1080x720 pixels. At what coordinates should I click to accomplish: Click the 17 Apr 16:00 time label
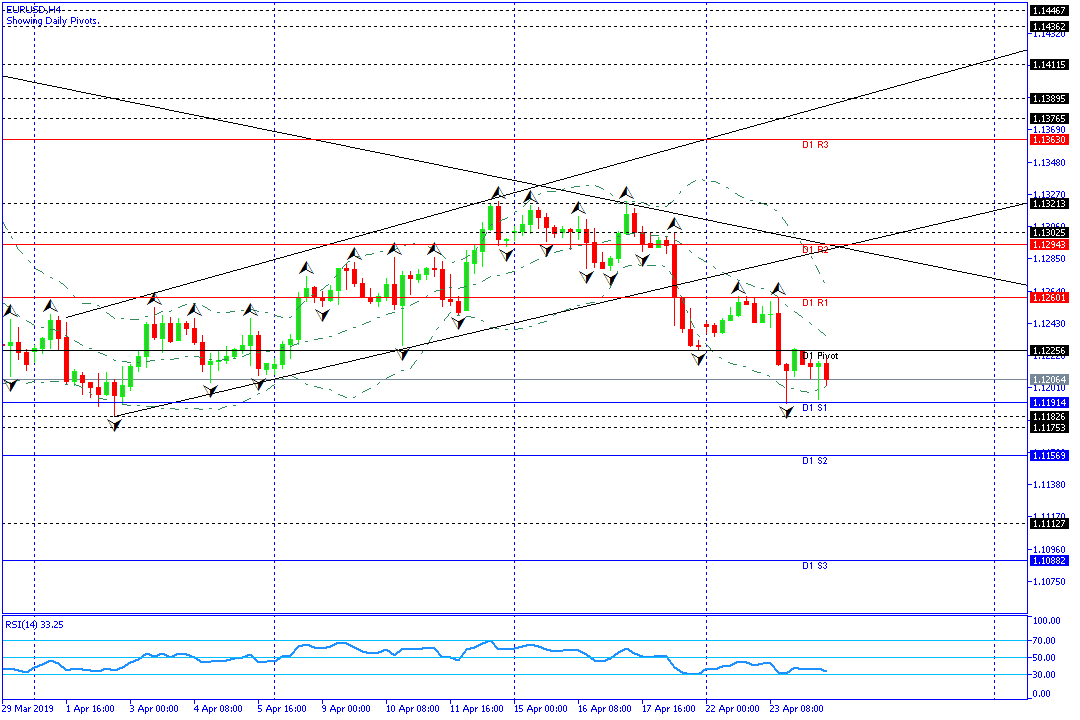pos(669,708)
